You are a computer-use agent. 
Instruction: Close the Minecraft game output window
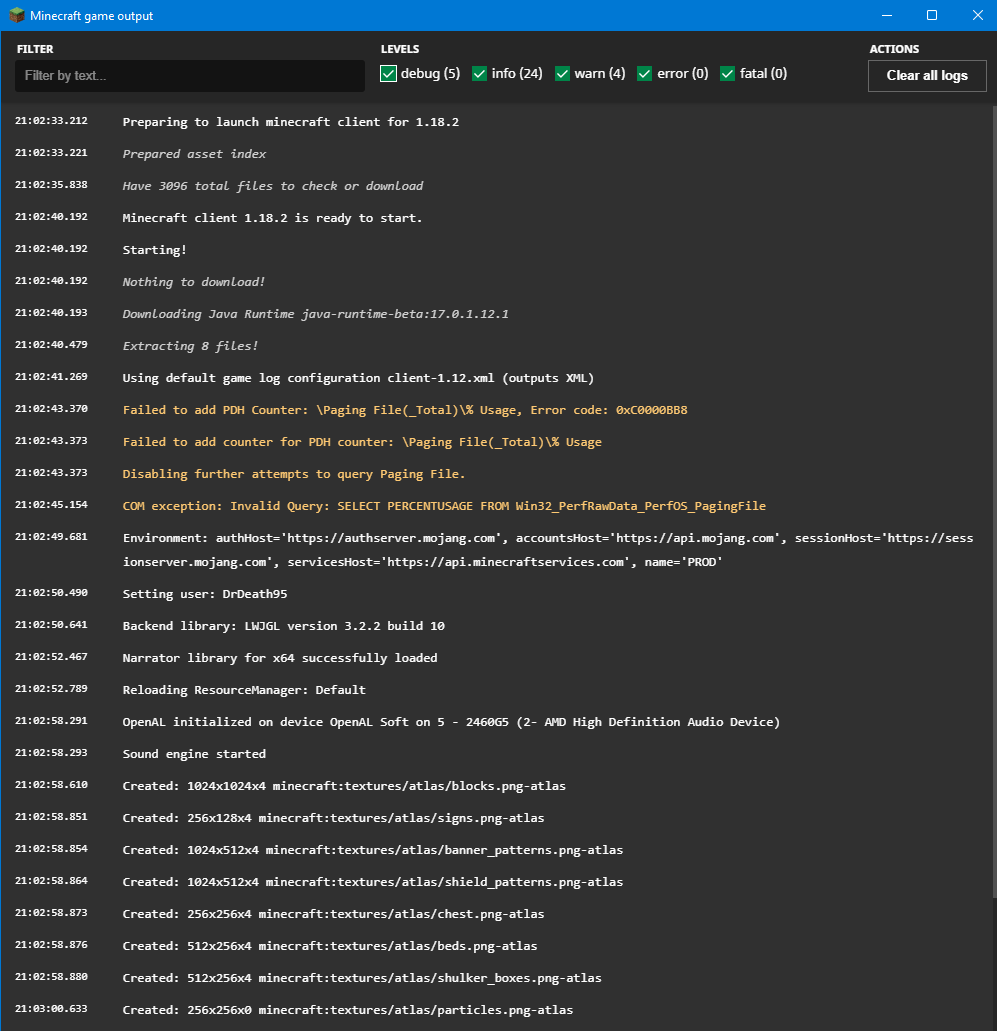(977, 15)
